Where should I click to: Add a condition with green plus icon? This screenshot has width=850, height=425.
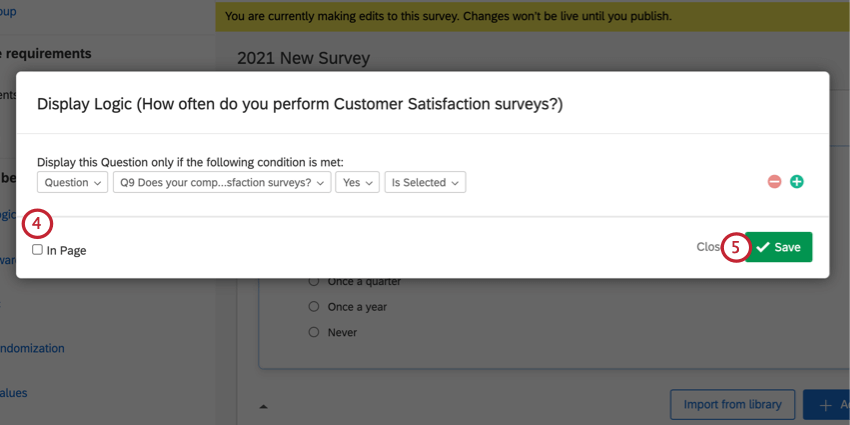[x=797, y=182]
